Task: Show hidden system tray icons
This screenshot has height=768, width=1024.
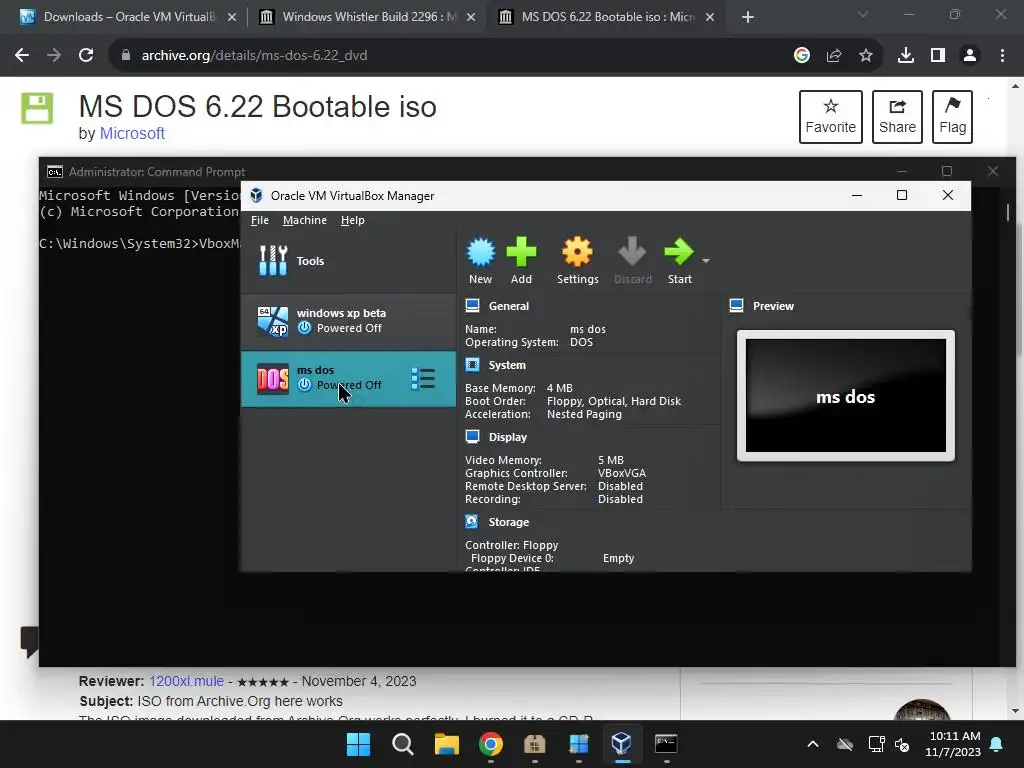Action: 812,744
